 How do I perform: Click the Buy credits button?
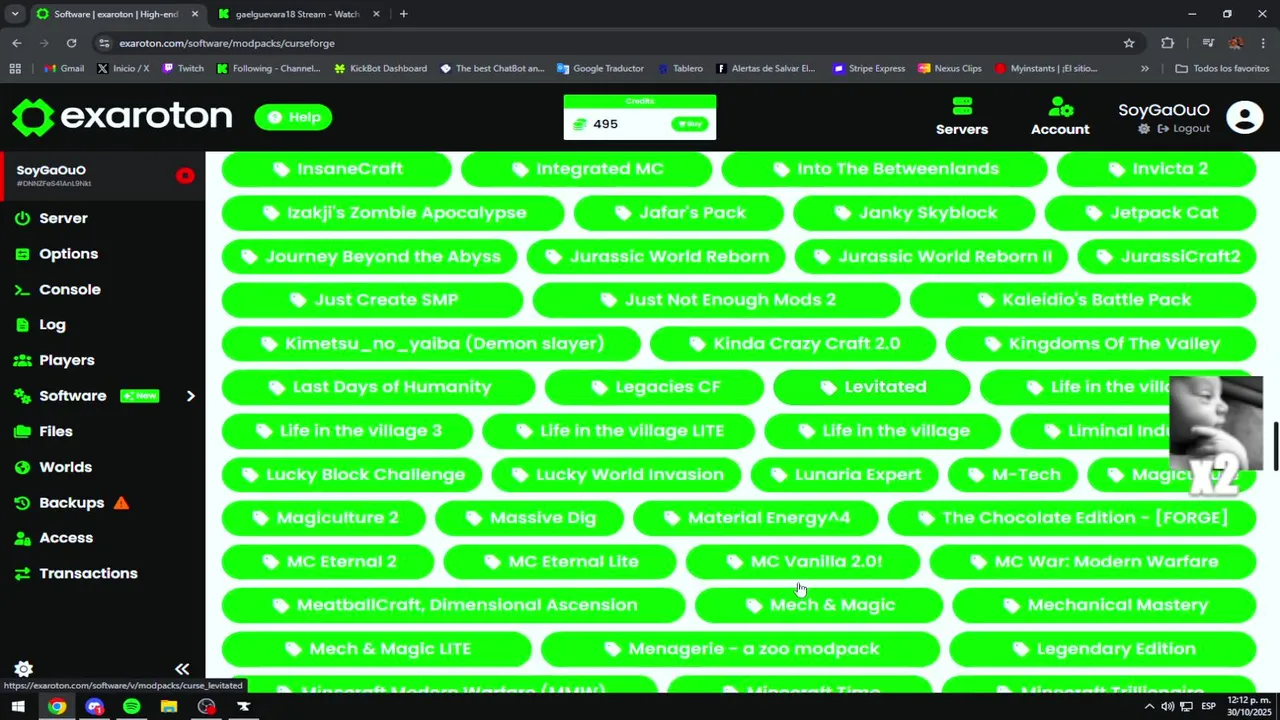pos(691,124)
